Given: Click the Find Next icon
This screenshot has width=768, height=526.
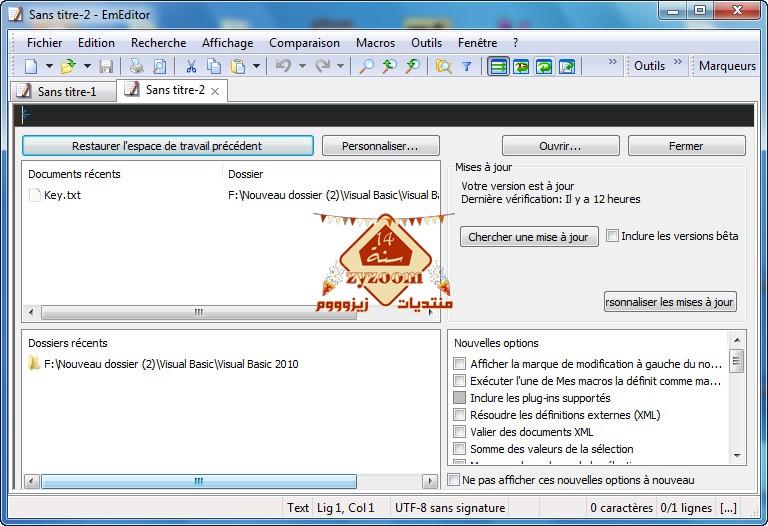Looking at the screenshot, I should pyautogui.click(x=413, y=66).
